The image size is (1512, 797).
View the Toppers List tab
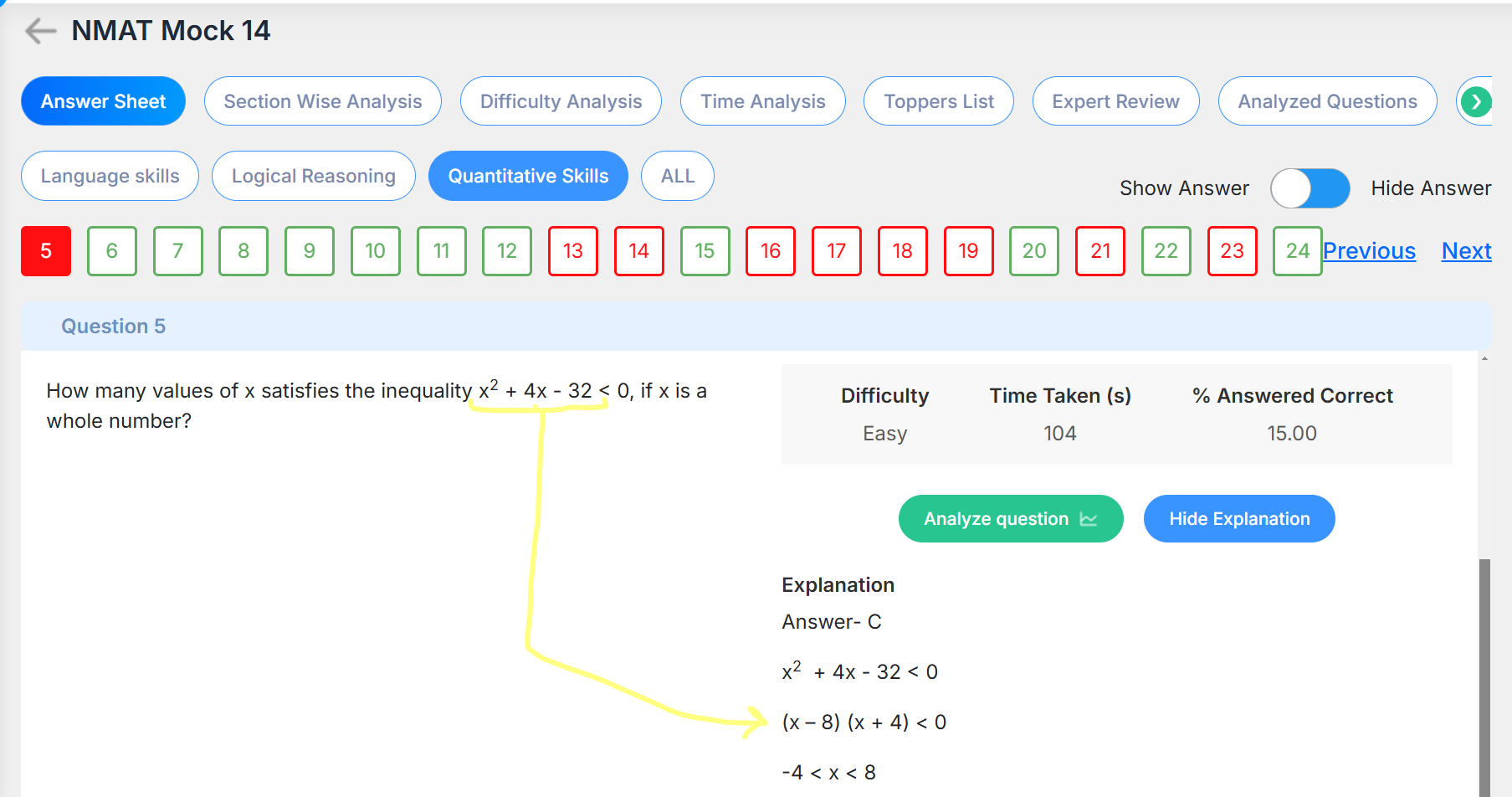(939, 101)
